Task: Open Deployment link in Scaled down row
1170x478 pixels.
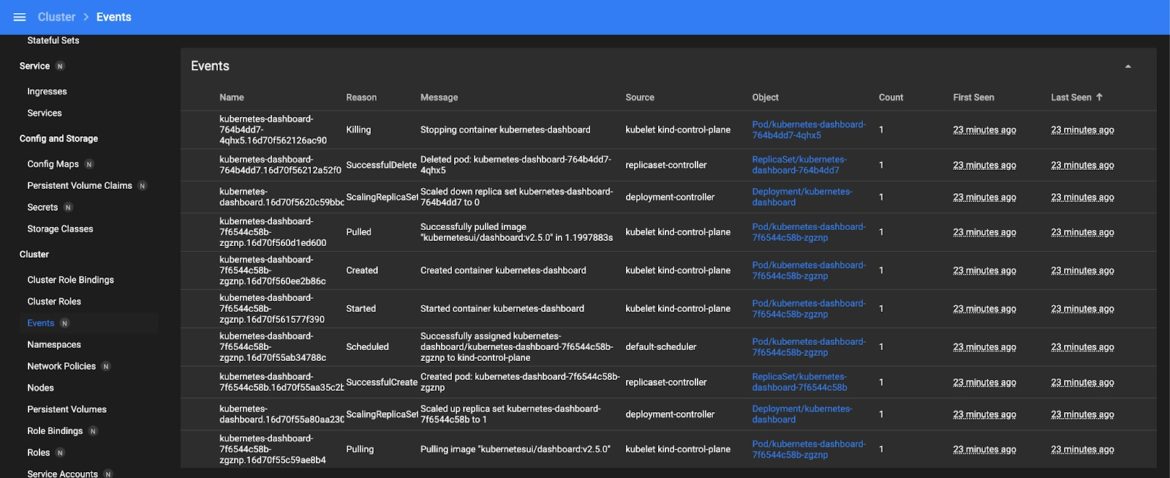Action: [802, 197]
